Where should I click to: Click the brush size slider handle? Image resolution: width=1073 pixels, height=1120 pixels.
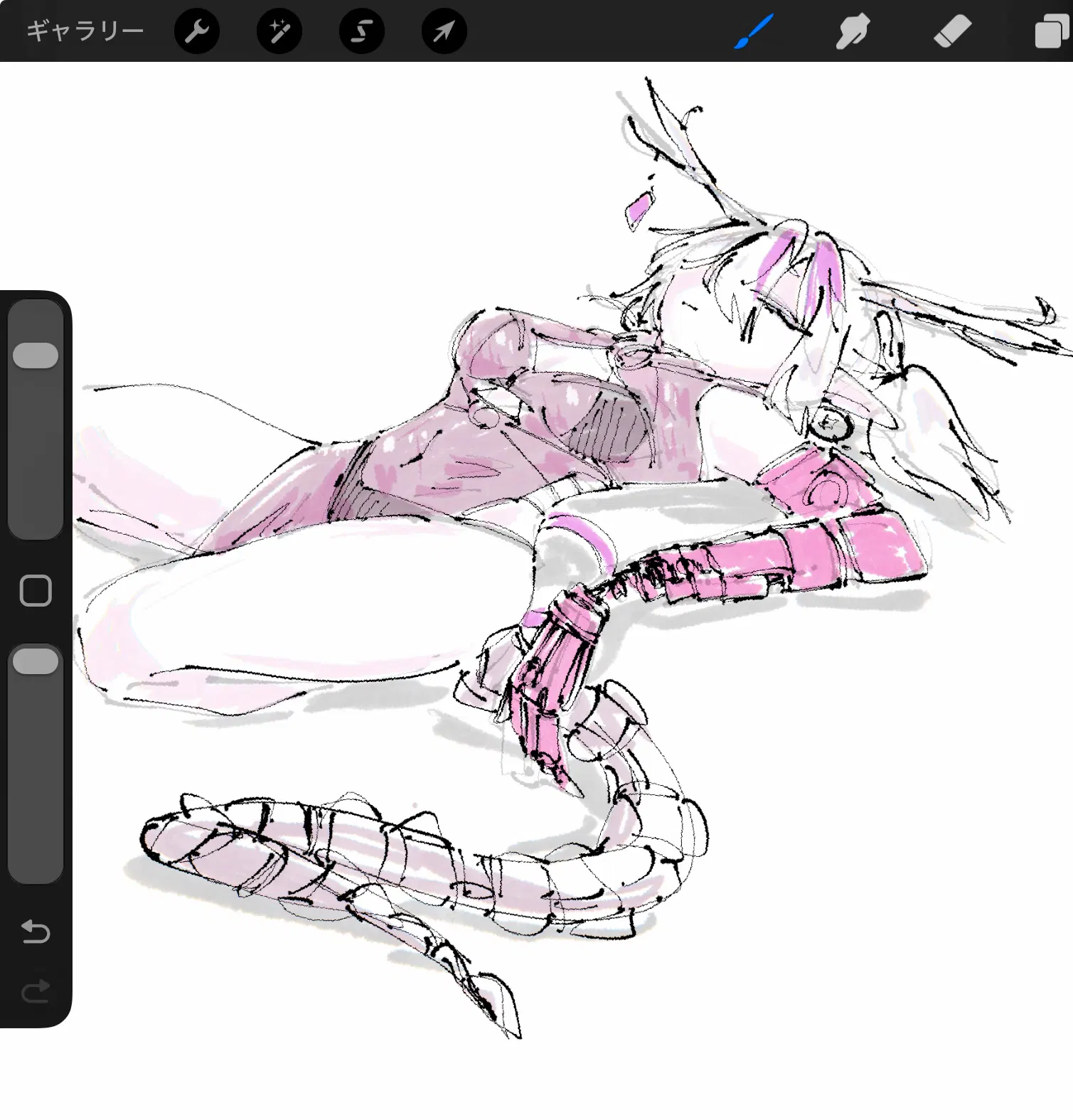(x=36, y=356)
